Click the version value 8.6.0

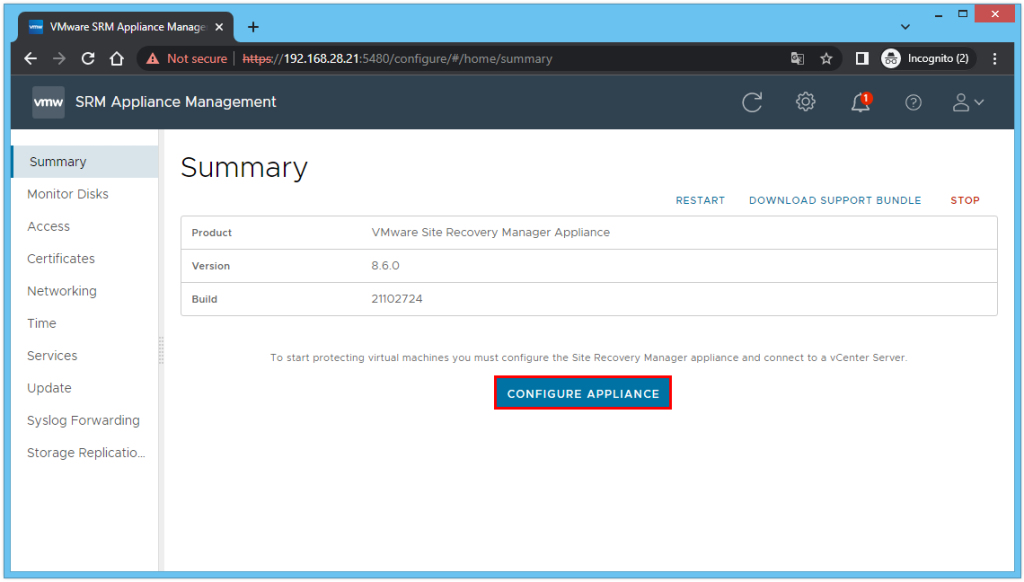385,266
